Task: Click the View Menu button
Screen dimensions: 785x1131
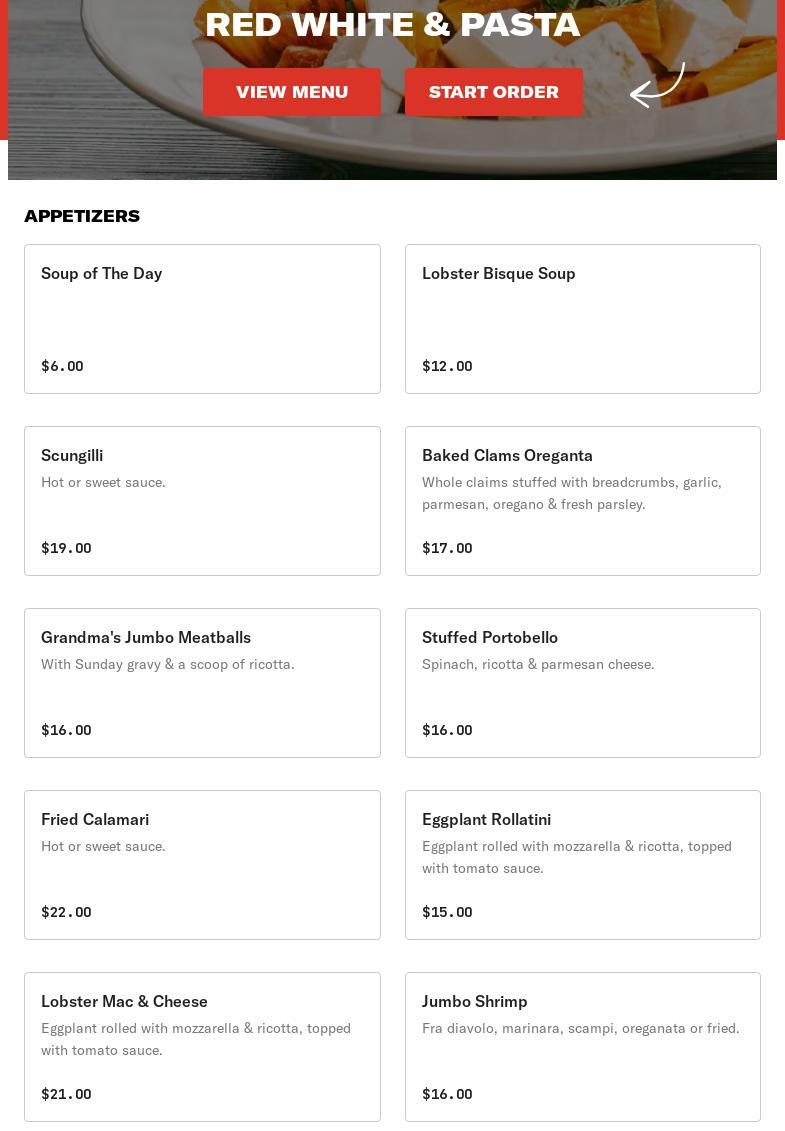Action: click(292, 92)
